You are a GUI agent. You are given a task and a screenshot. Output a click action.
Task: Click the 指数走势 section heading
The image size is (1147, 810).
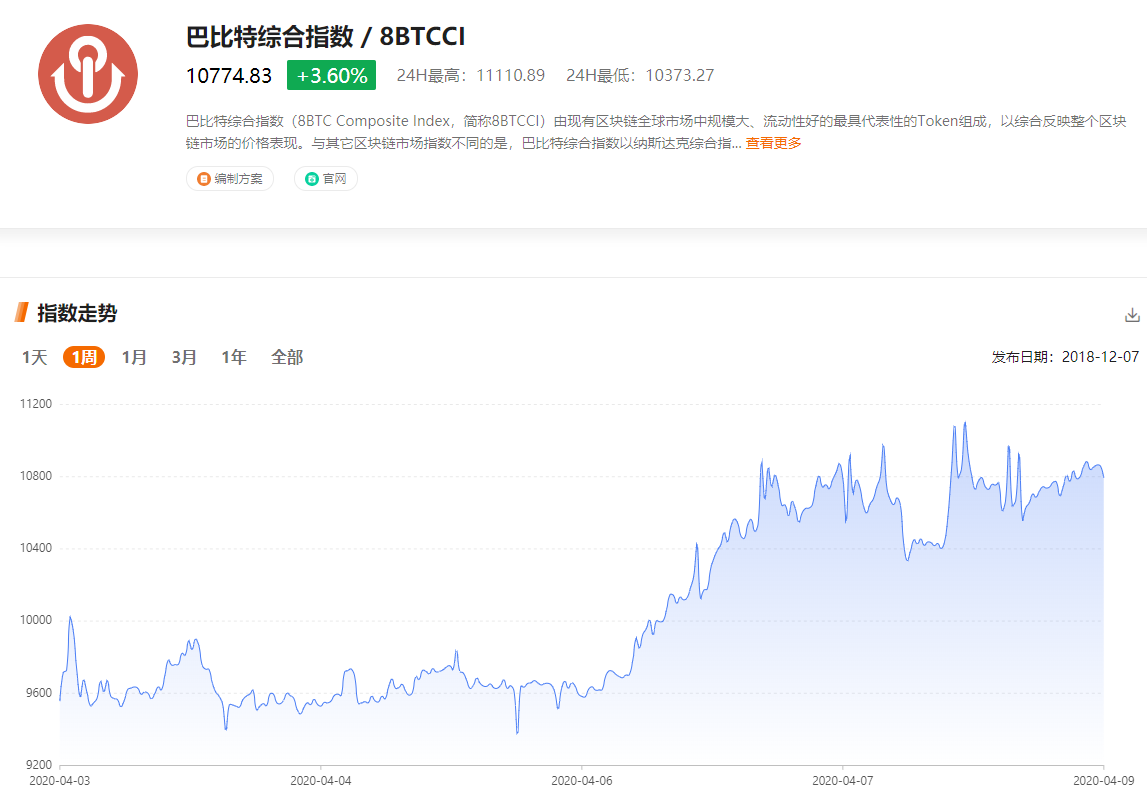coord(77,313)
